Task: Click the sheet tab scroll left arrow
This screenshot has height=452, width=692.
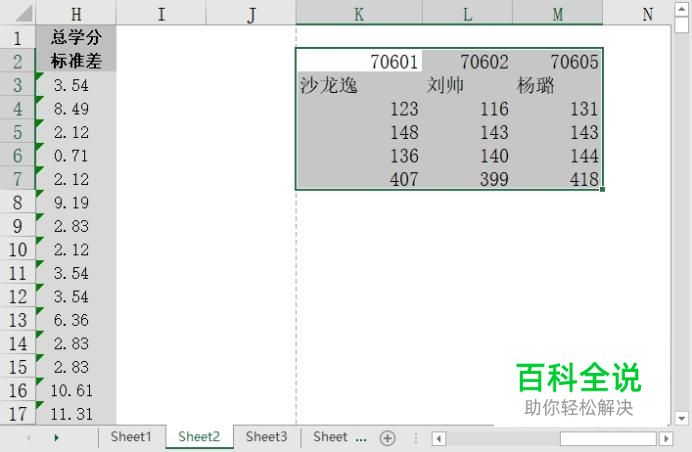Action: click(29, 438)
